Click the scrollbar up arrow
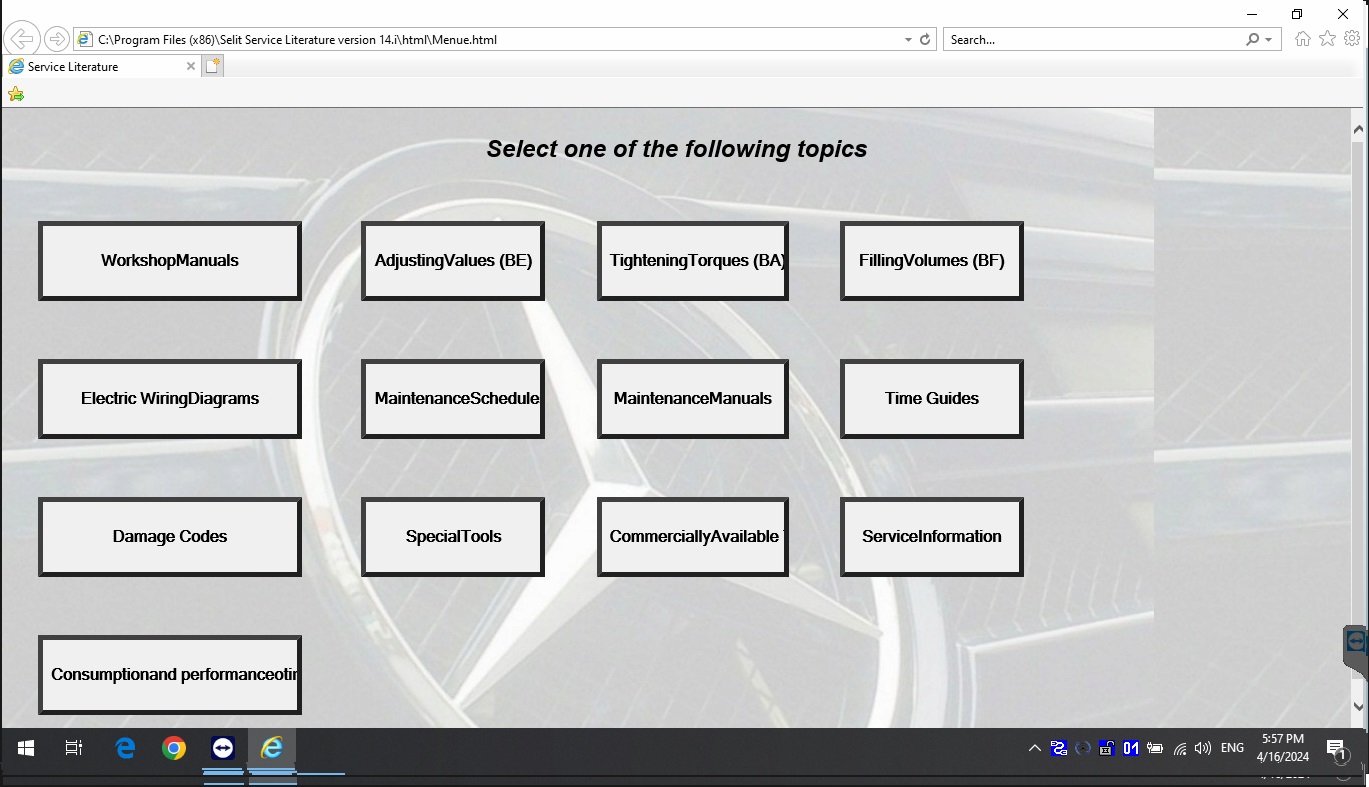The height and width of the screenshot is (787, 1369). [1358, 130]
